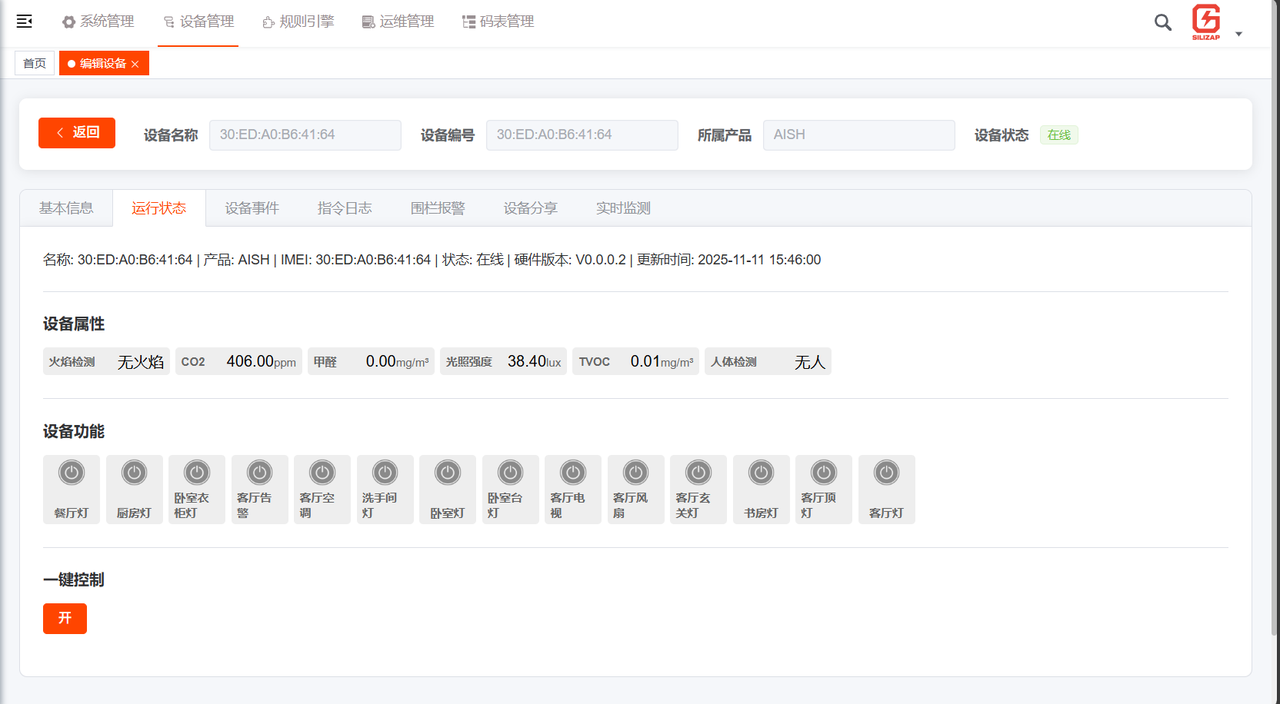Click the 客厅电视 power icon
The image size is (1280, 704).
pos(572,472)
